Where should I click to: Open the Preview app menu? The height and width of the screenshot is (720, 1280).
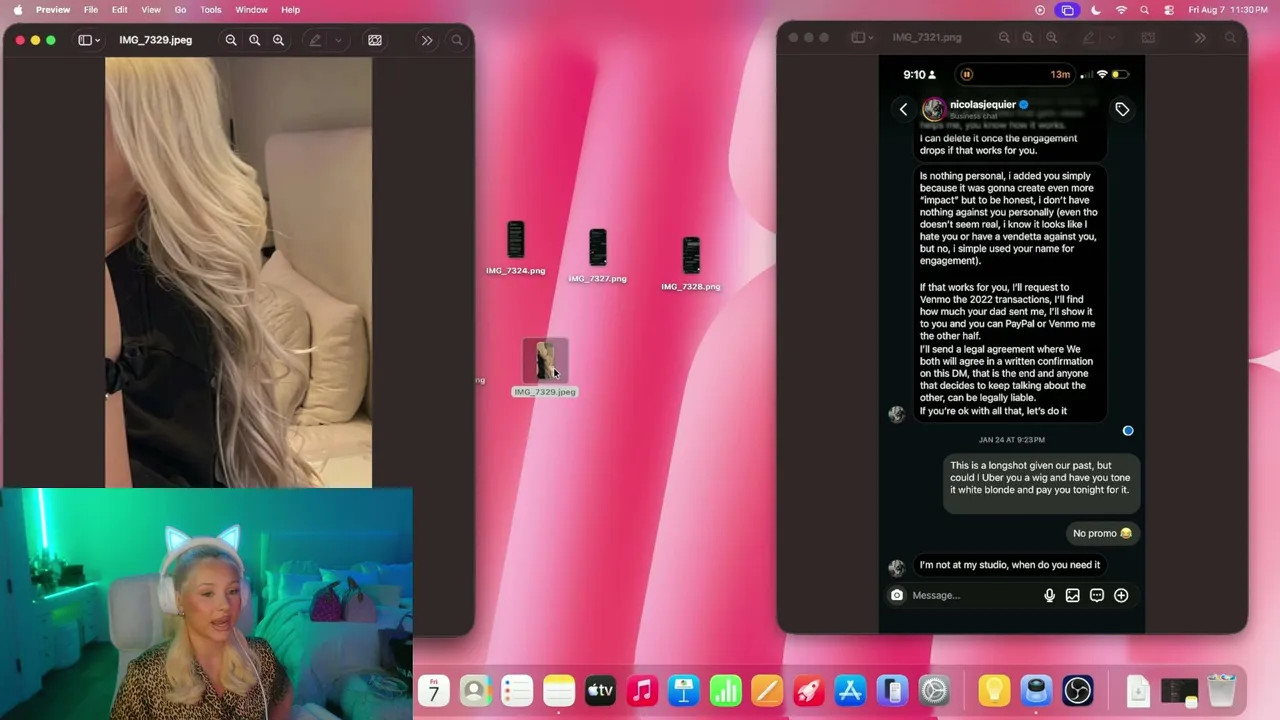pos(53,10)
